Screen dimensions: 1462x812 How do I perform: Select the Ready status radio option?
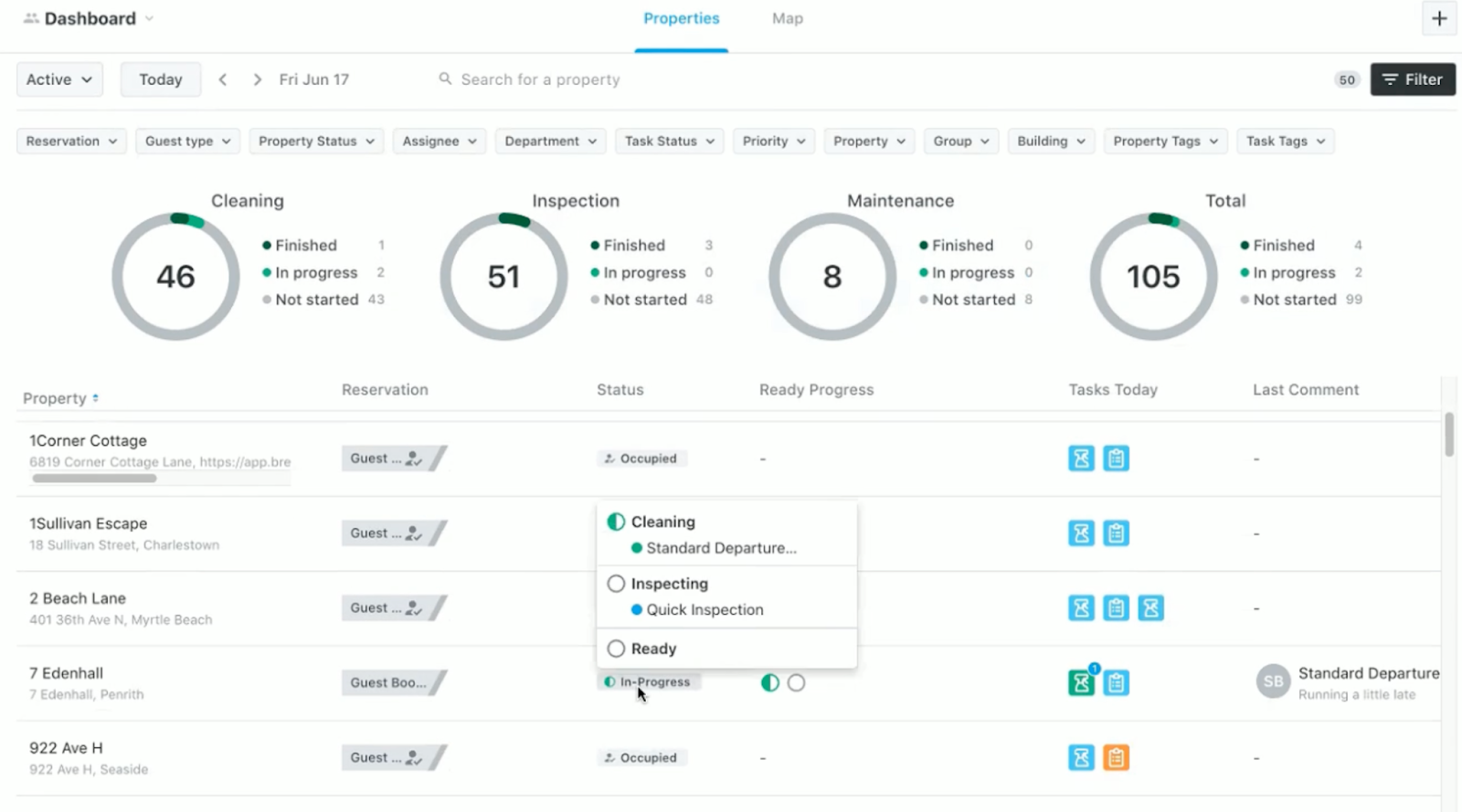coord(617,649)
